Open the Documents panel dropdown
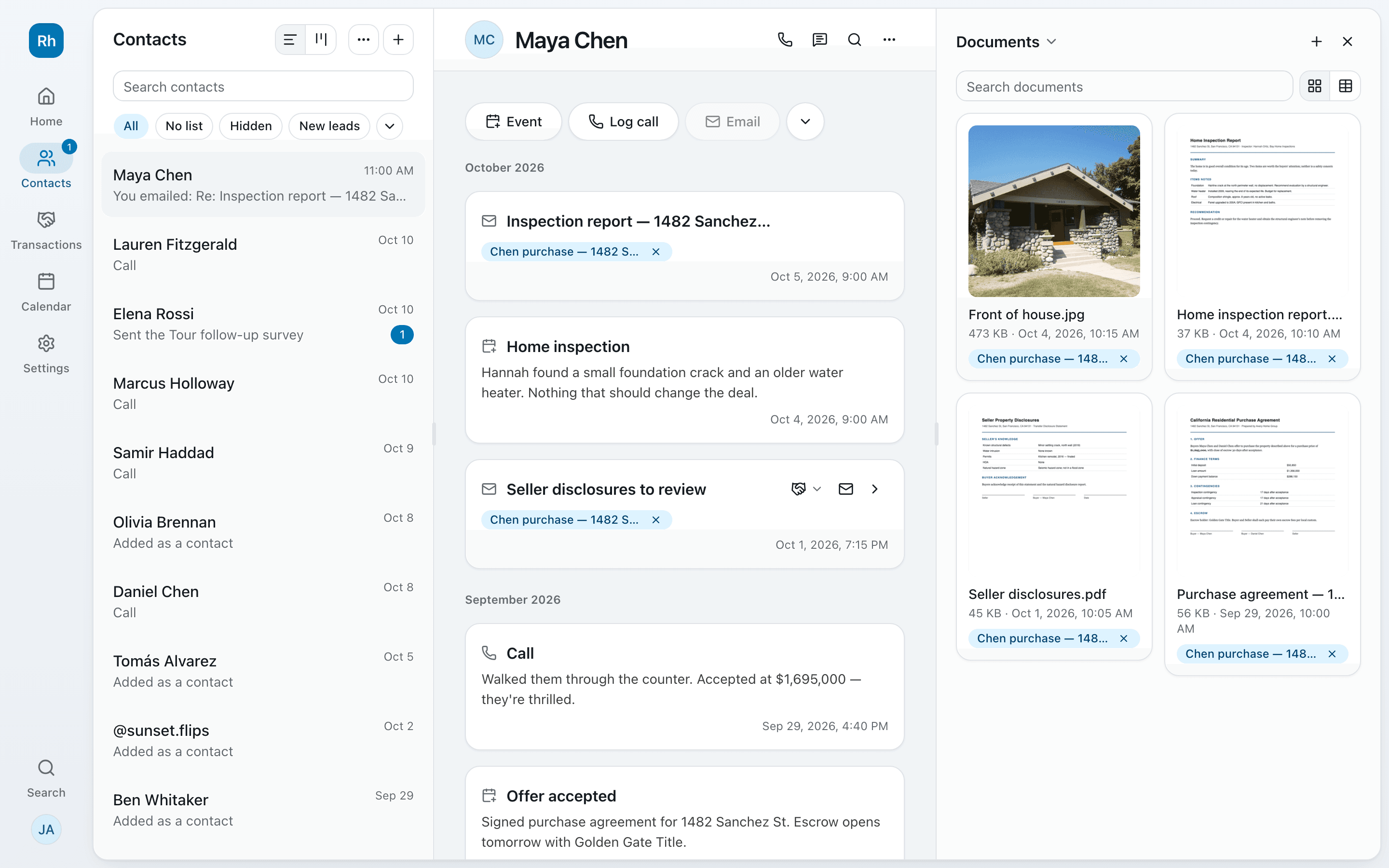 pyautogui.click(x=1051, y=41)
